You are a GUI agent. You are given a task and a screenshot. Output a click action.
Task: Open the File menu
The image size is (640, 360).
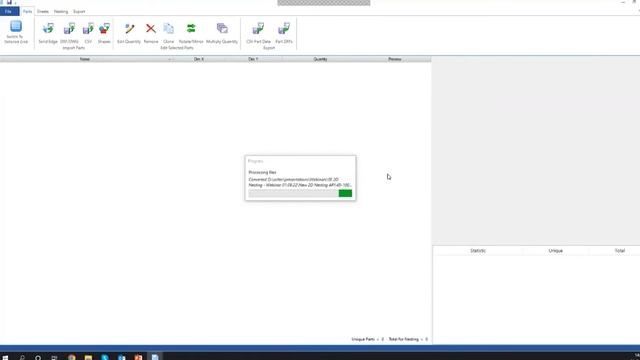(9, 11)
